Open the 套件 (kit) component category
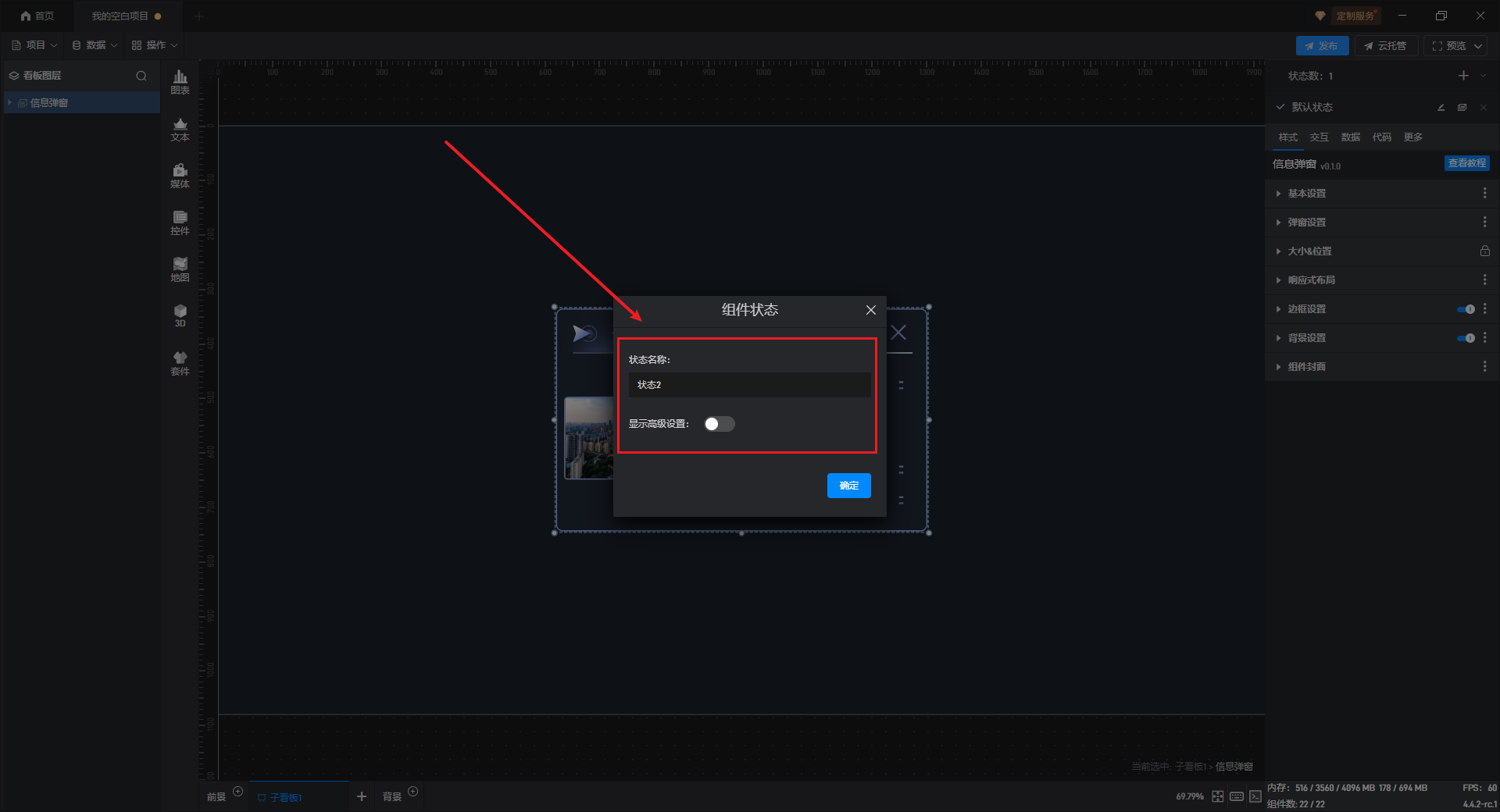Image resolution: width=1500 pixels, height=812 pixels. click(180, 363)
